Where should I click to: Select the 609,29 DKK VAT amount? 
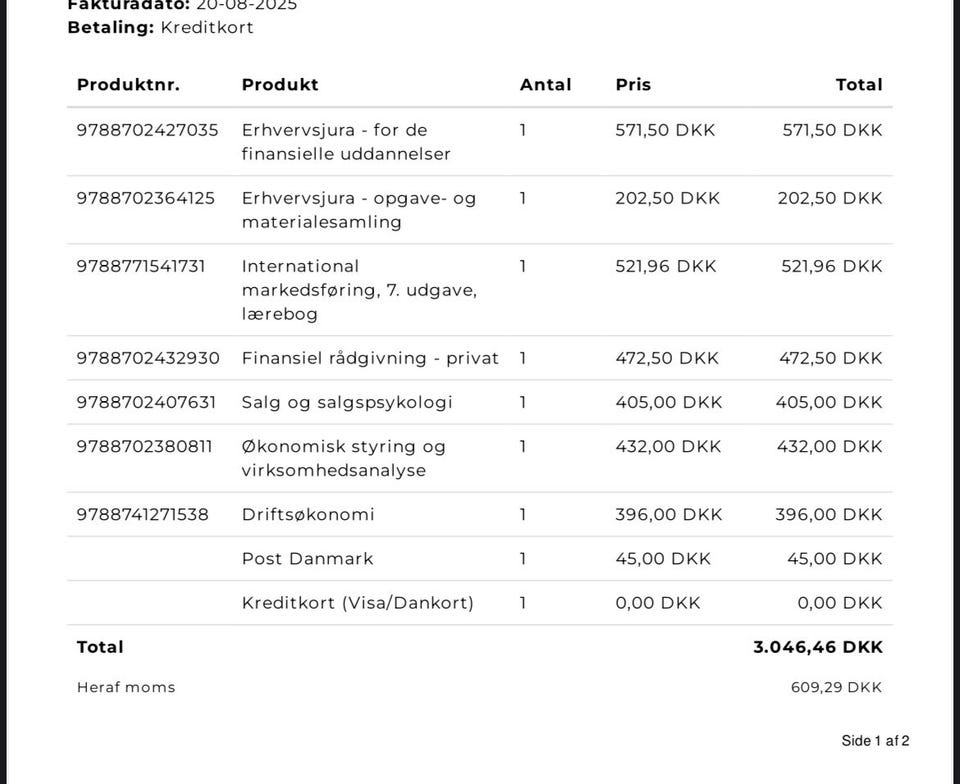(x=836, y=687)
